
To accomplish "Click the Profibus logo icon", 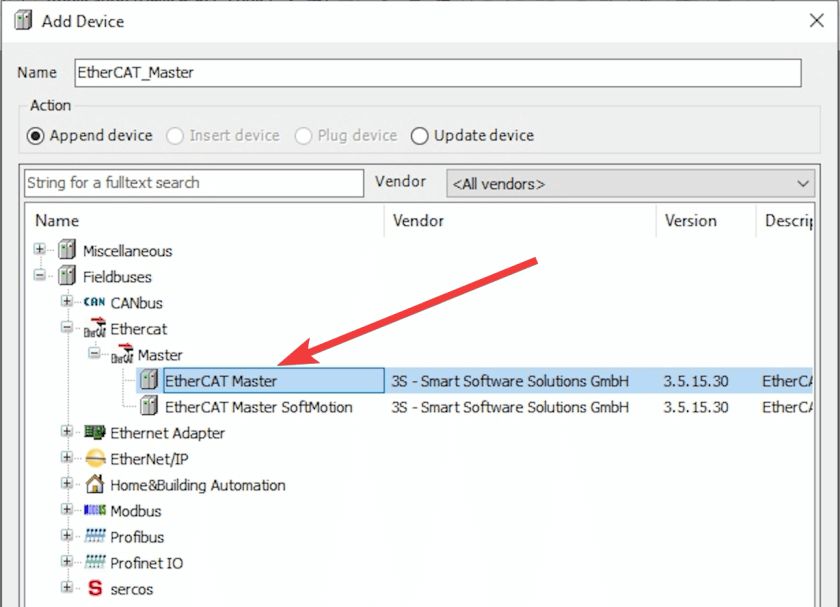I will [x=95, y=536].
